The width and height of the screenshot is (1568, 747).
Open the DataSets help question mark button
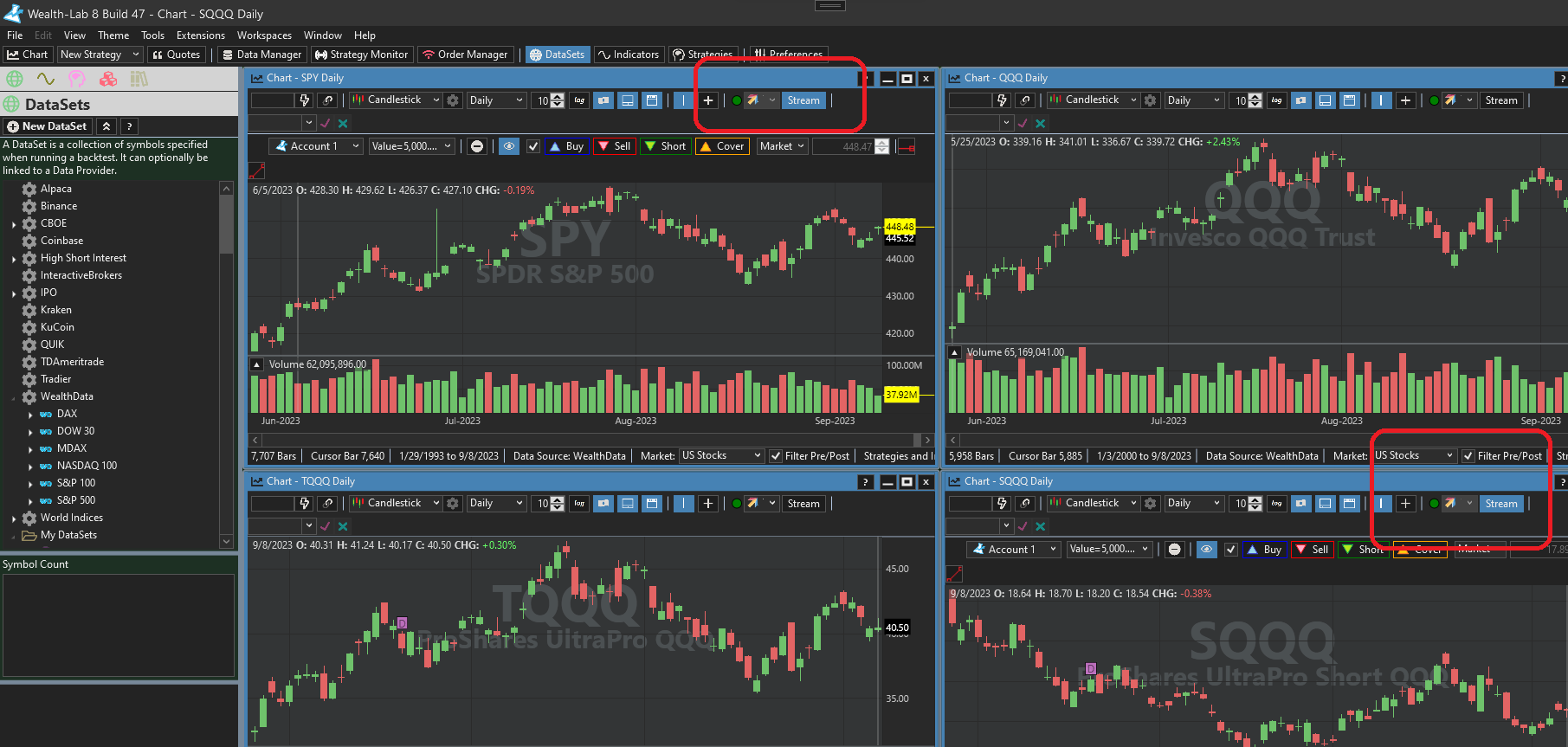pos(129,126)
